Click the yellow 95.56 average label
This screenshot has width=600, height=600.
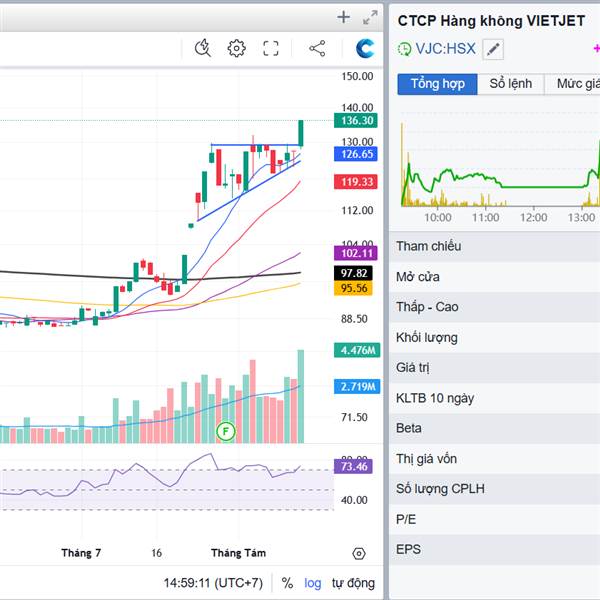pos(353,288)
